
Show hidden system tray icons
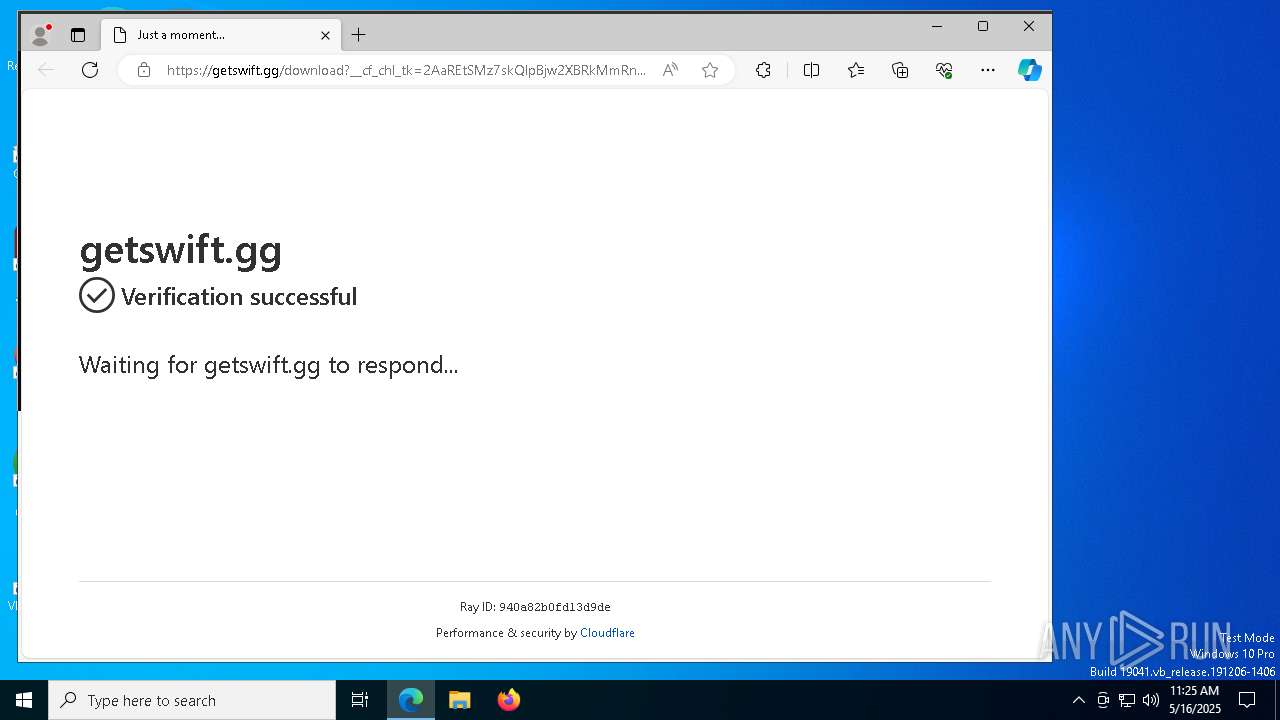point(1078,700)
